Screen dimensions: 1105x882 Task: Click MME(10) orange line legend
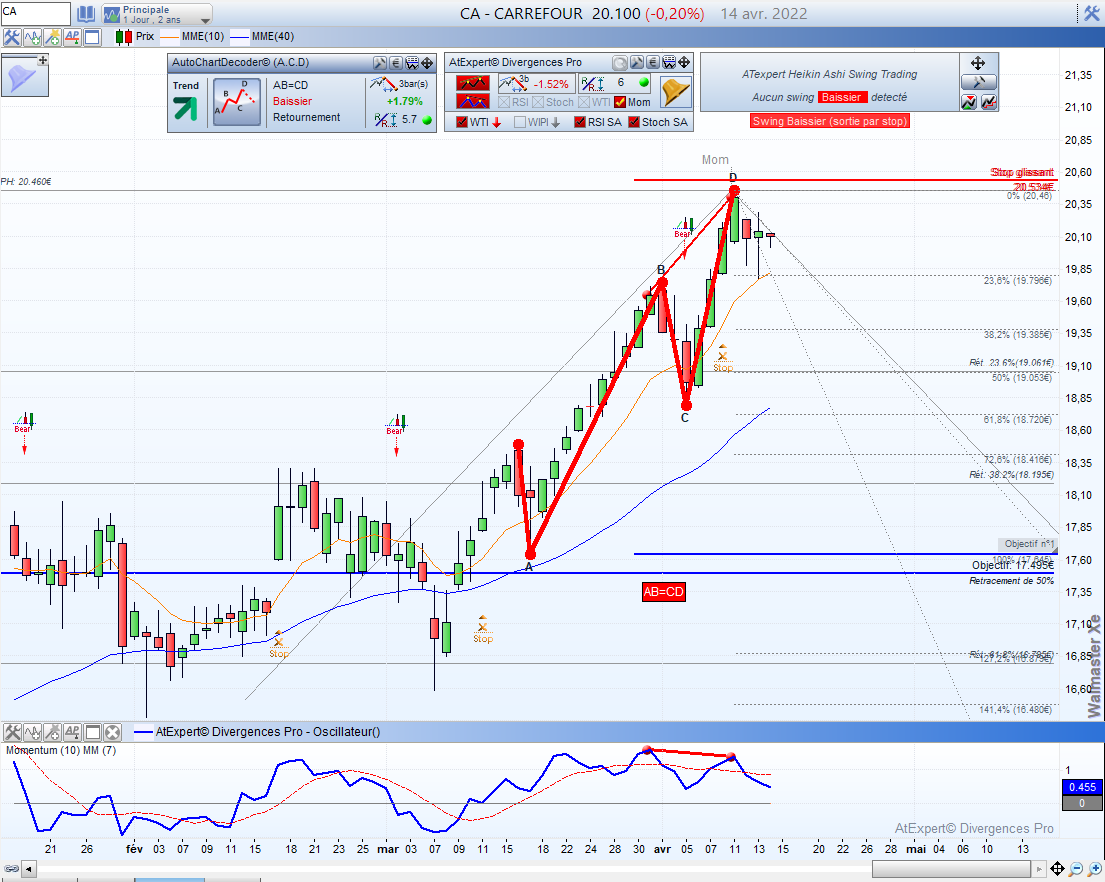[192, 37]
